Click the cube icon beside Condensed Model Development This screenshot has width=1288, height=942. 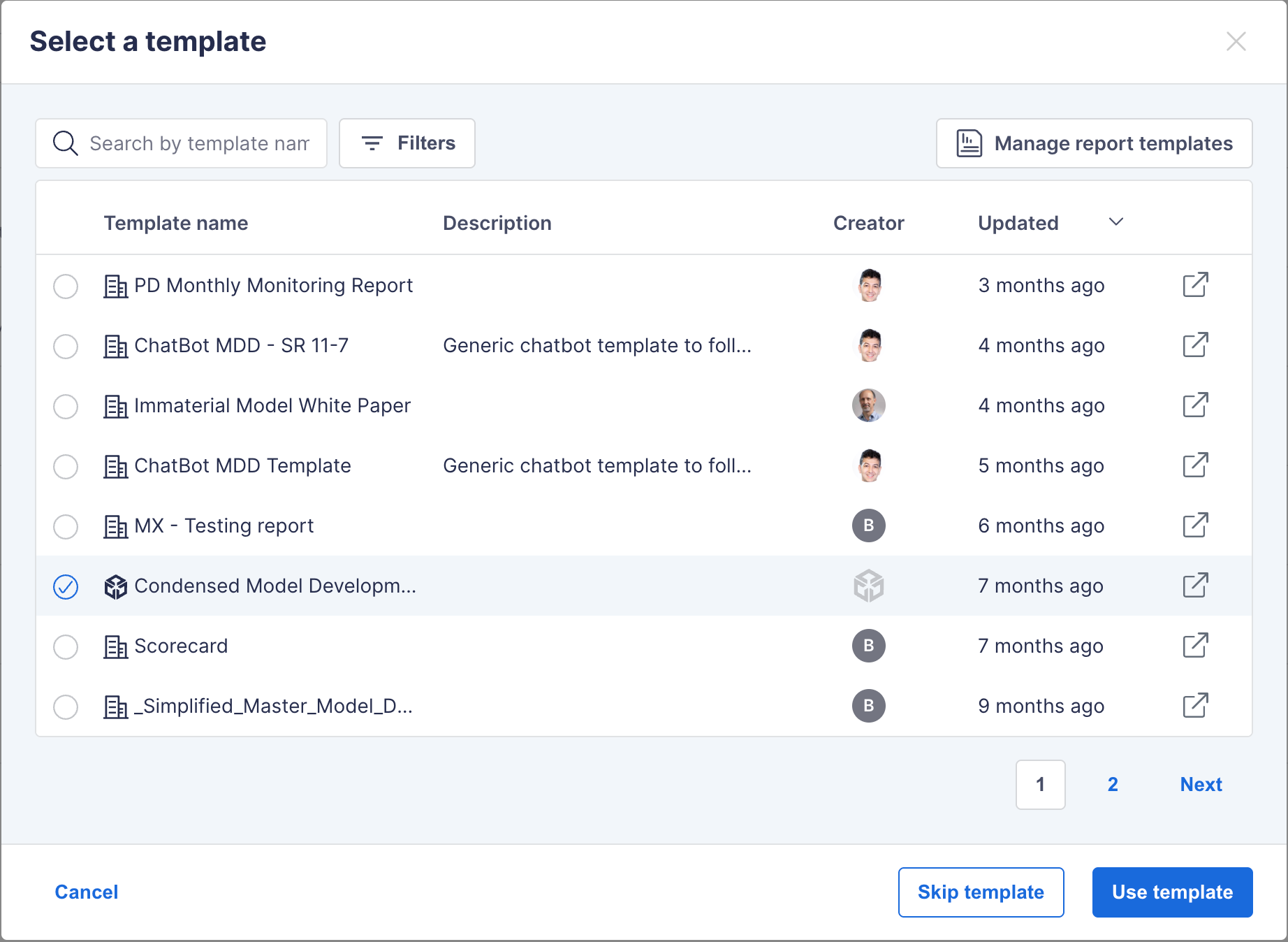115,586
